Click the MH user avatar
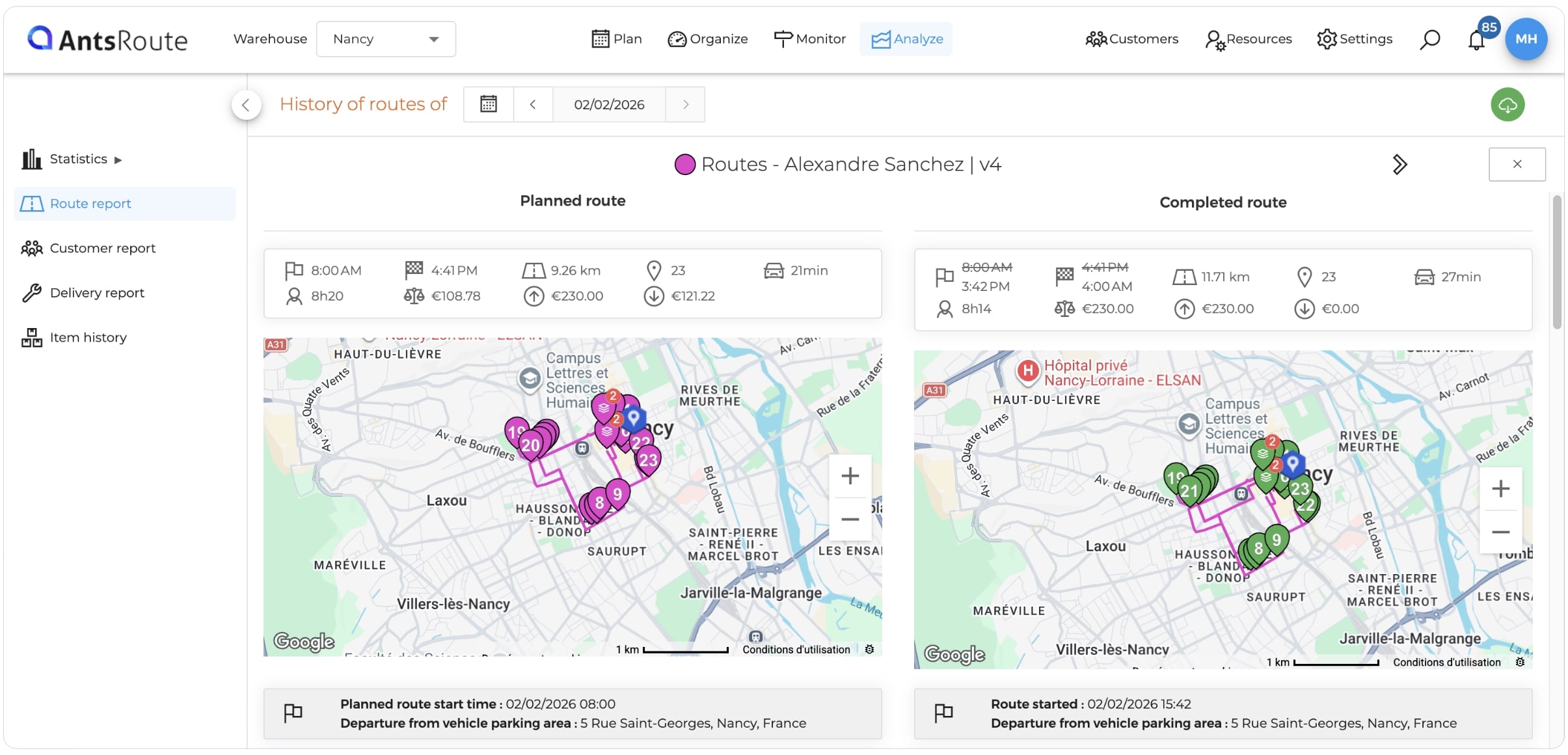1568x755 pixels. 1526,39
